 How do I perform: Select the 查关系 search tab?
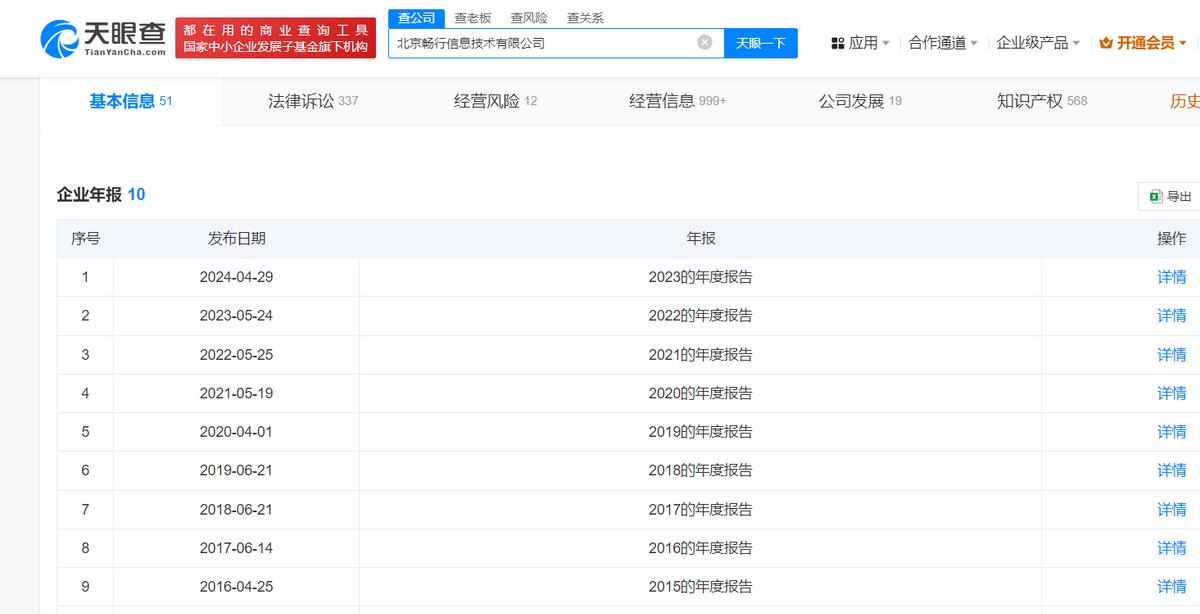coord(585,18)
